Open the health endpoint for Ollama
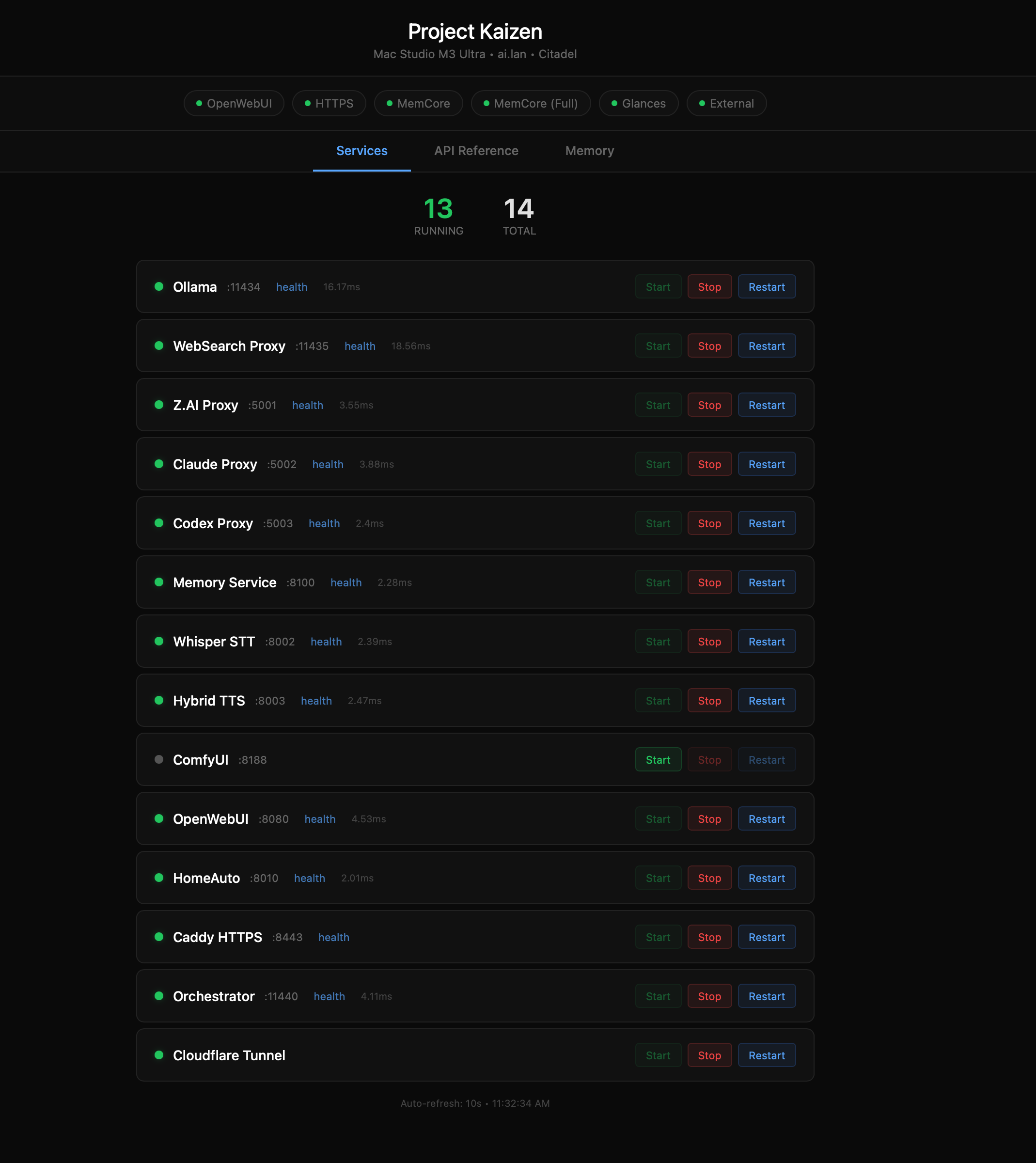1036x1163 pixels. click(x=291, y=287)
